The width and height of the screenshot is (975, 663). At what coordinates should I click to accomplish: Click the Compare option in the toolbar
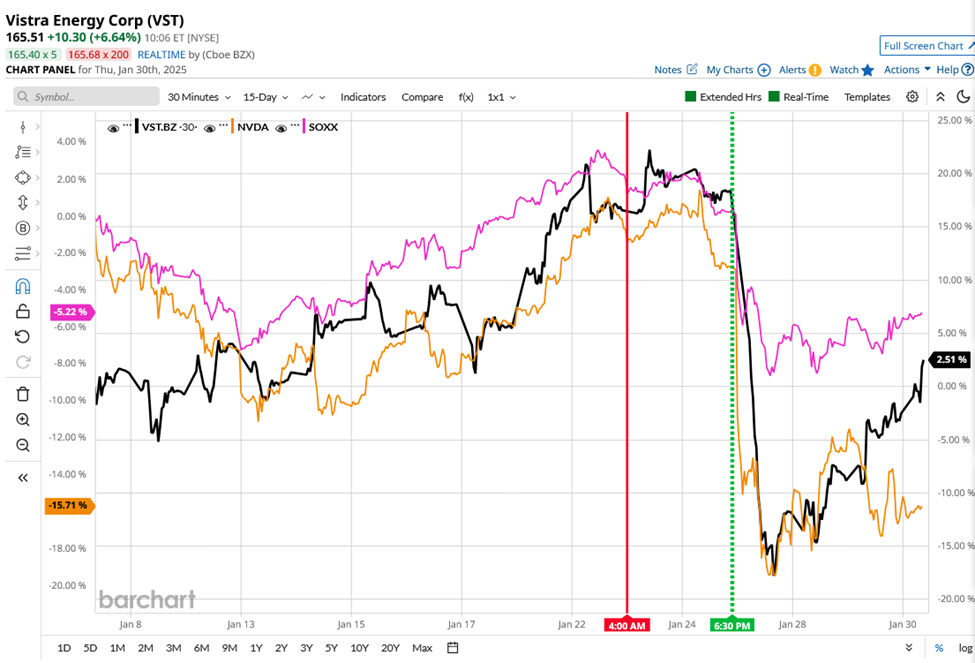click(422, 97)
